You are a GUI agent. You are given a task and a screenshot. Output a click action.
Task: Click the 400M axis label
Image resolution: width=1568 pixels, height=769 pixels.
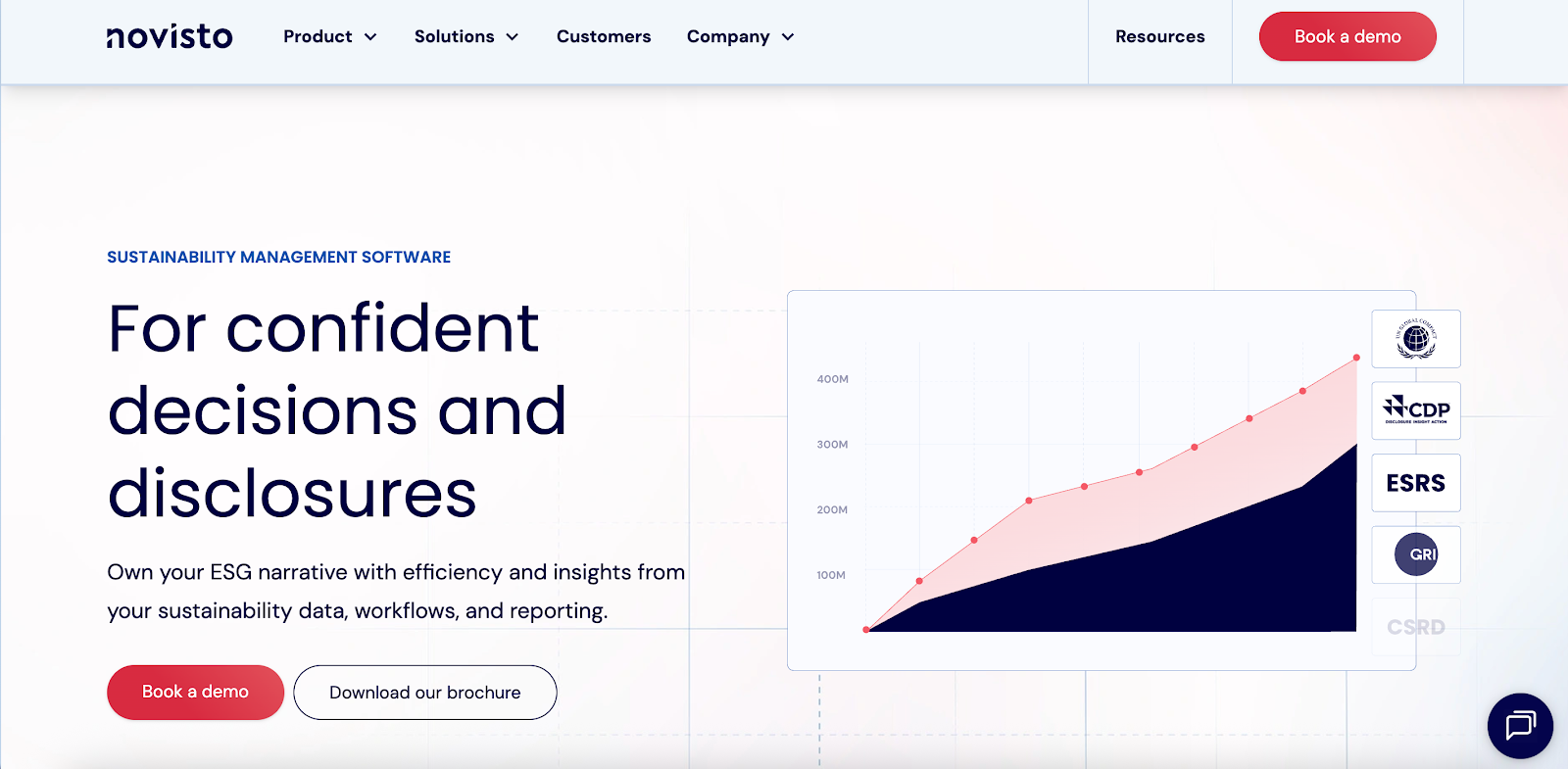(833, 379)
